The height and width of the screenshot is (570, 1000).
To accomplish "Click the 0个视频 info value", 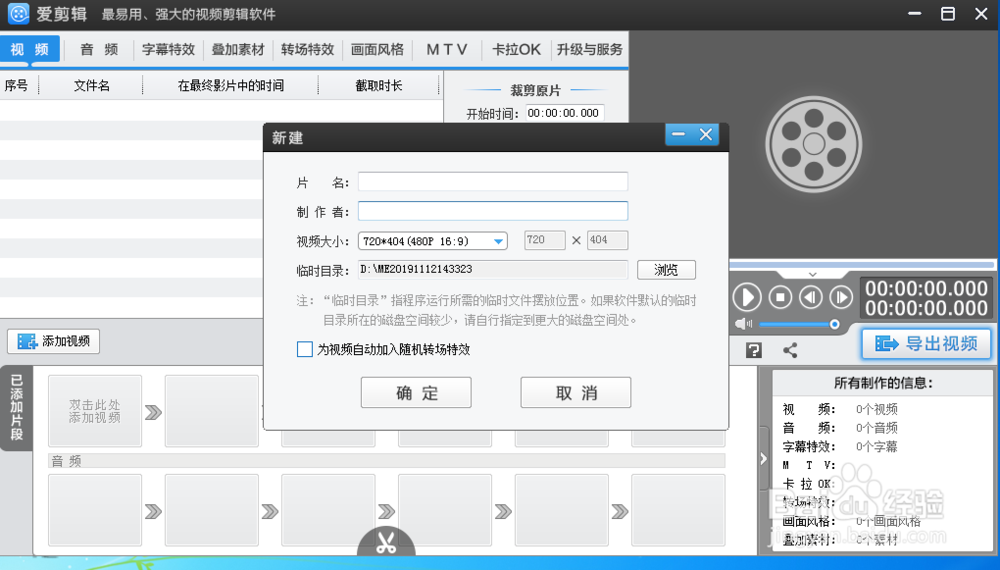I will [x=876, y=409].
